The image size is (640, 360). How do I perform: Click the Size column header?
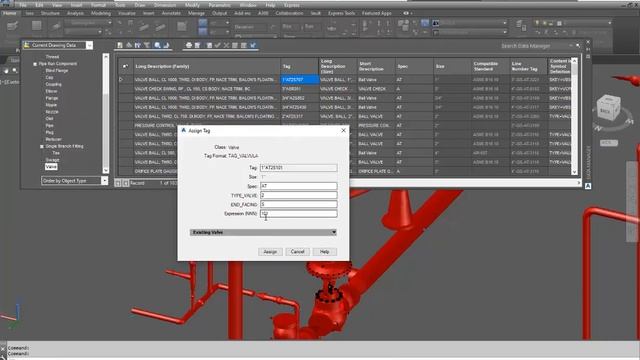pos(452,66)
